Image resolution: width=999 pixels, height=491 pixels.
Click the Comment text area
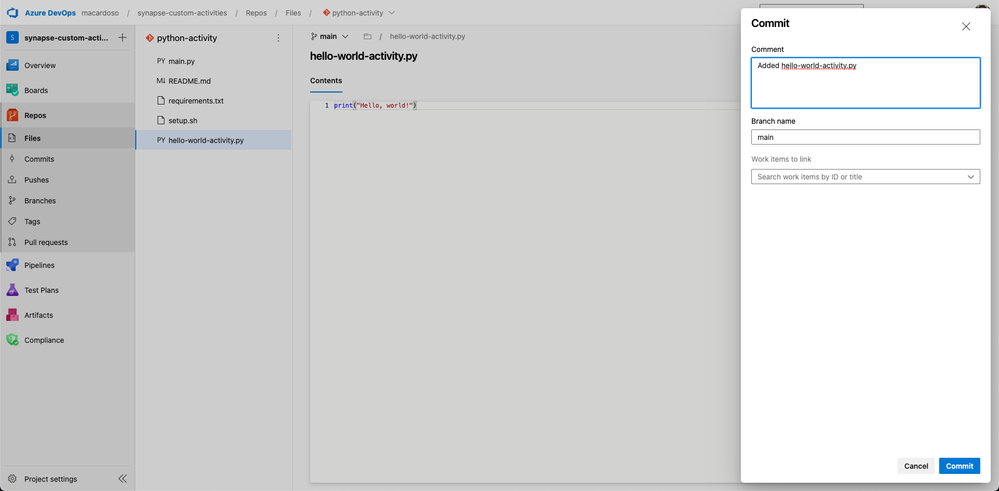(865, 83)
